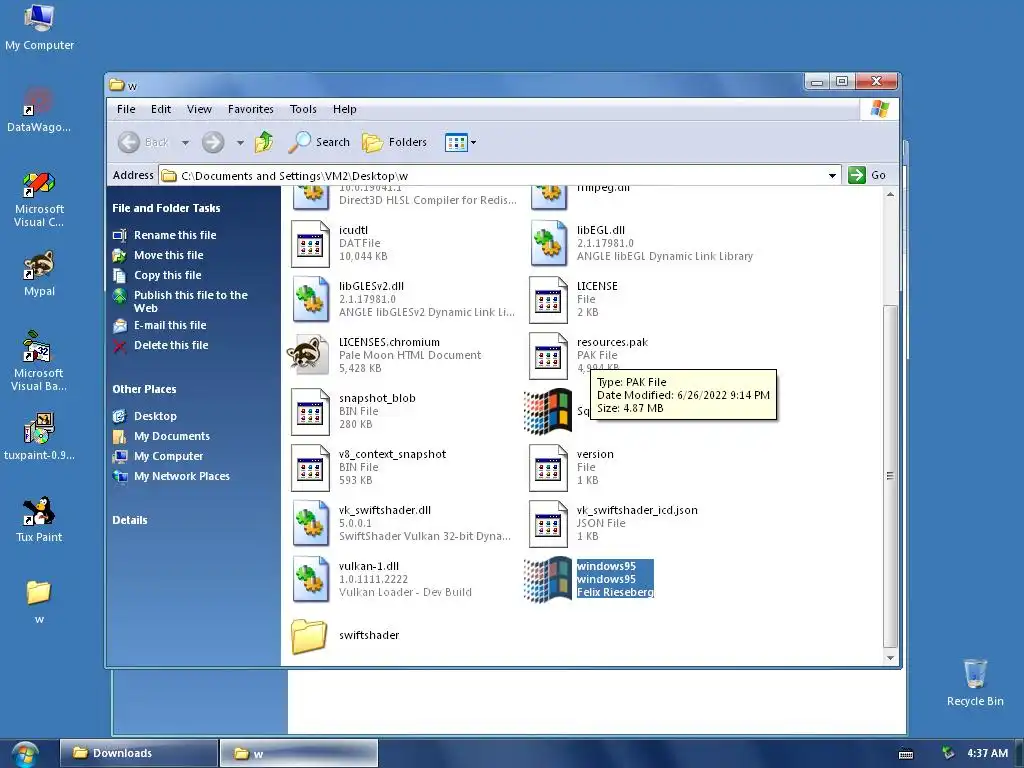The height and width of the screenshot is (768, 1024).
Task: Select the libGLESv2.dll file icon
Action: point(310,300)
